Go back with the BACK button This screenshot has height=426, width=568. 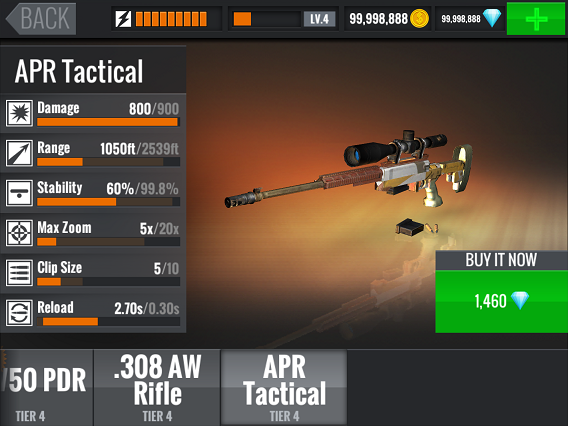pos(41,18)
